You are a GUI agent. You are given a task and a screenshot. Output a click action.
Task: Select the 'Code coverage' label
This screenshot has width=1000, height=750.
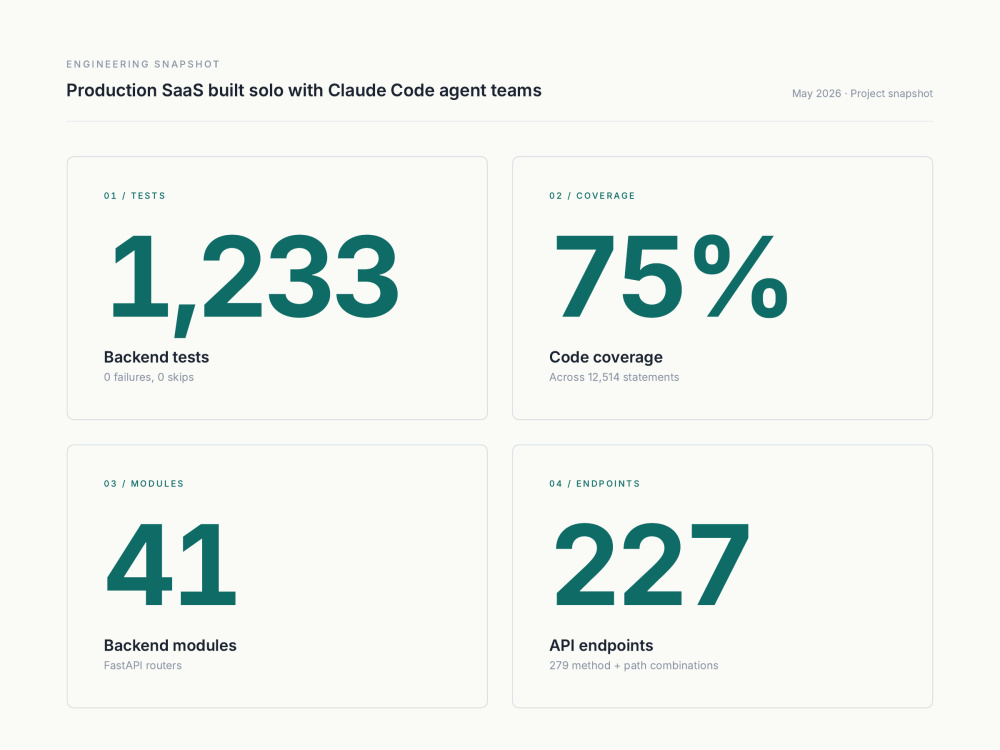[606, 357]
